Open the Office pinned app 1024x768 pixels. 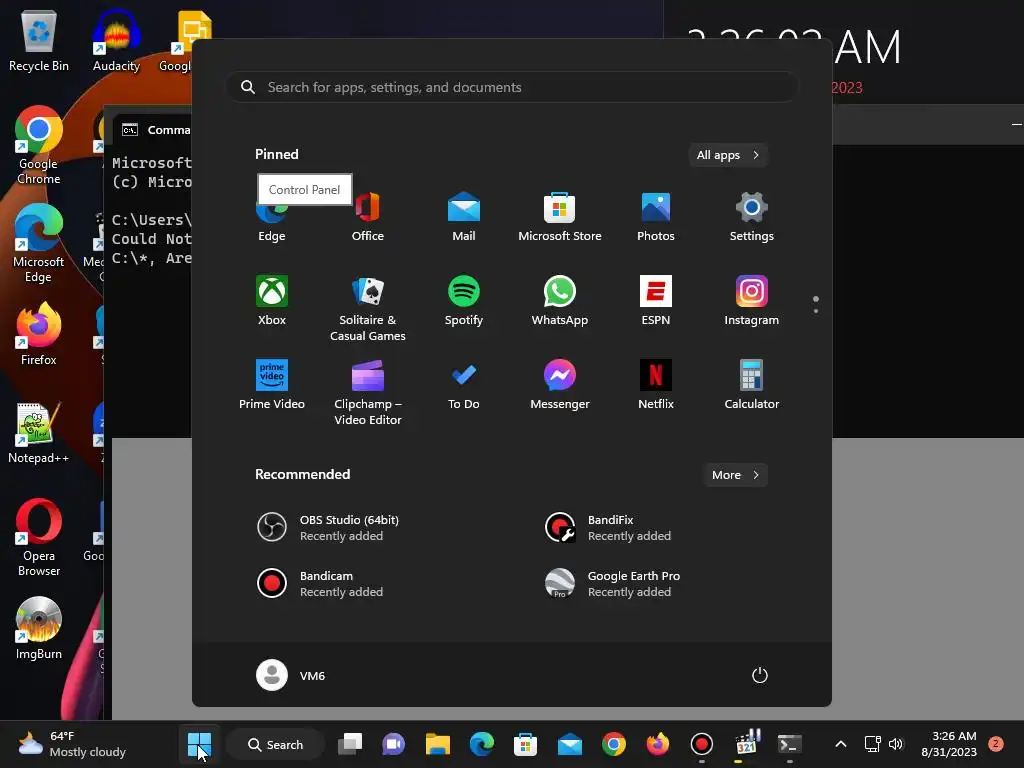368,217
